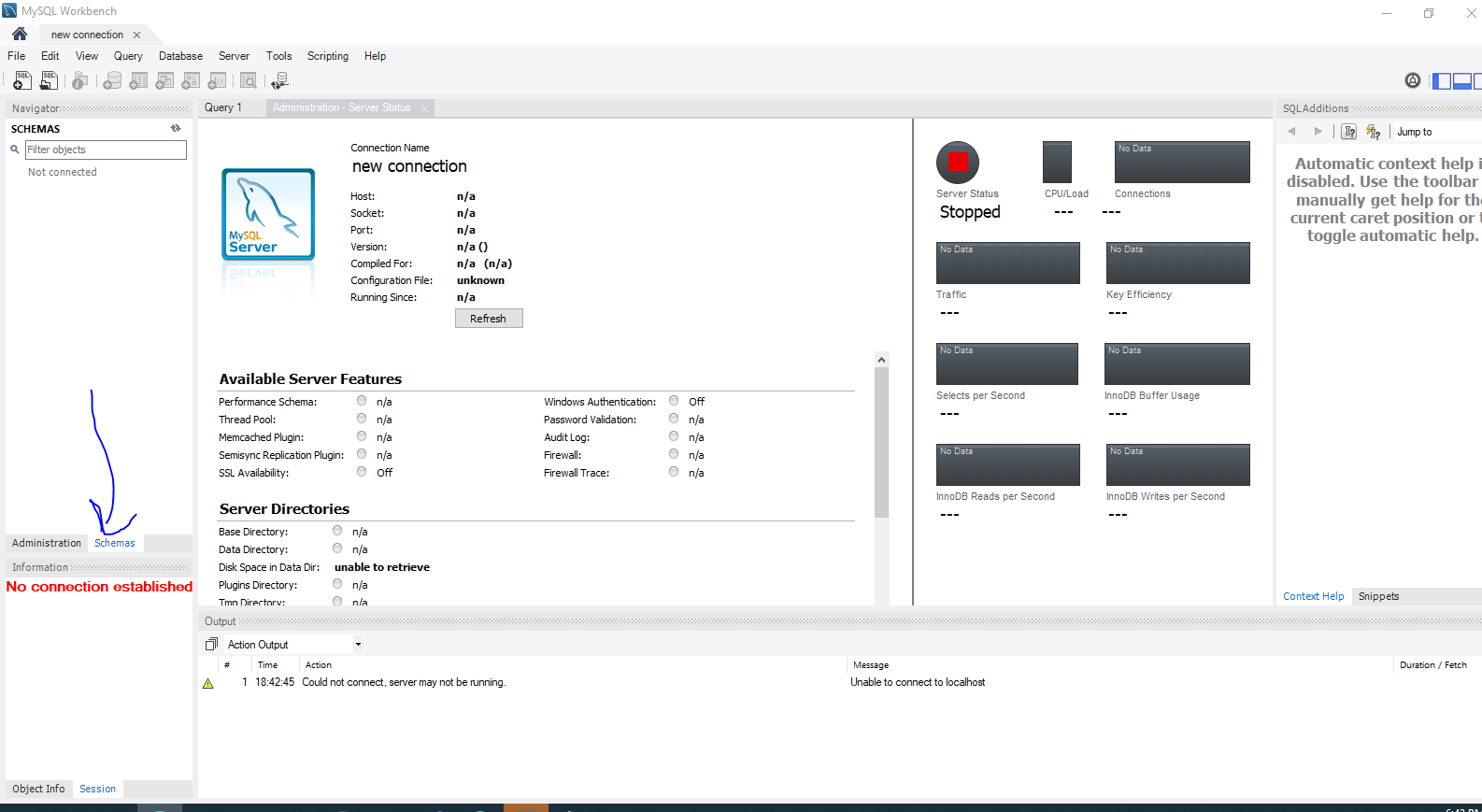Toggle the left sidebar panel icon

click(x=1442, y=81)
